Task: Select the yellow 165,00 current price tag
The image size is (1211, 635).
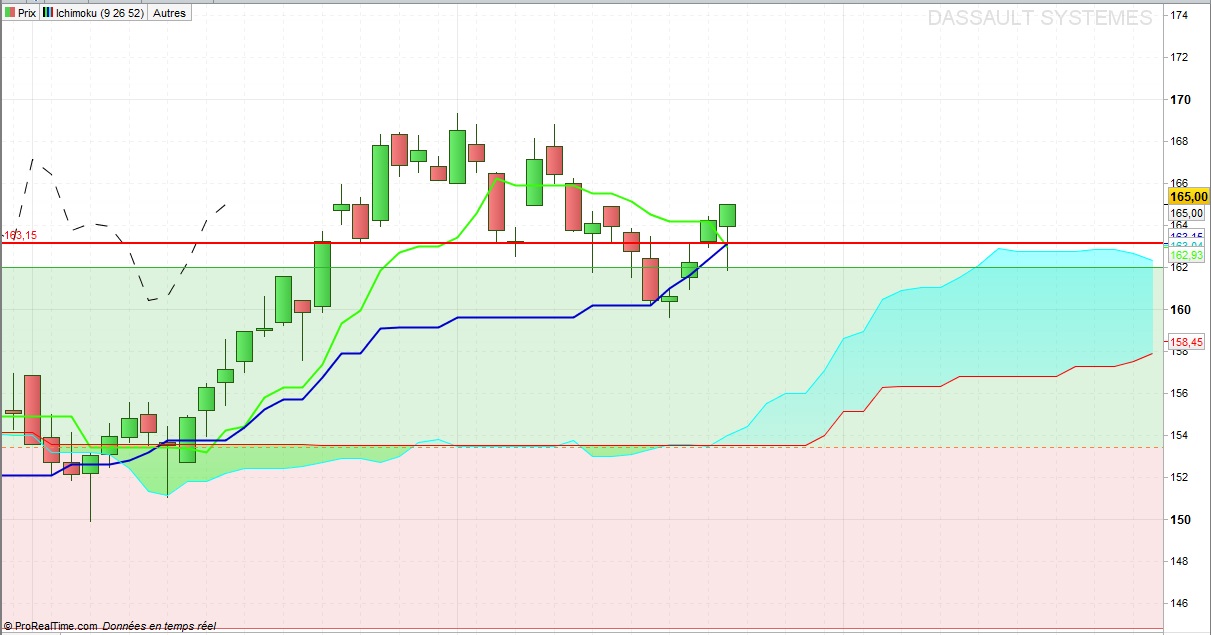Action: (1188, 197)
